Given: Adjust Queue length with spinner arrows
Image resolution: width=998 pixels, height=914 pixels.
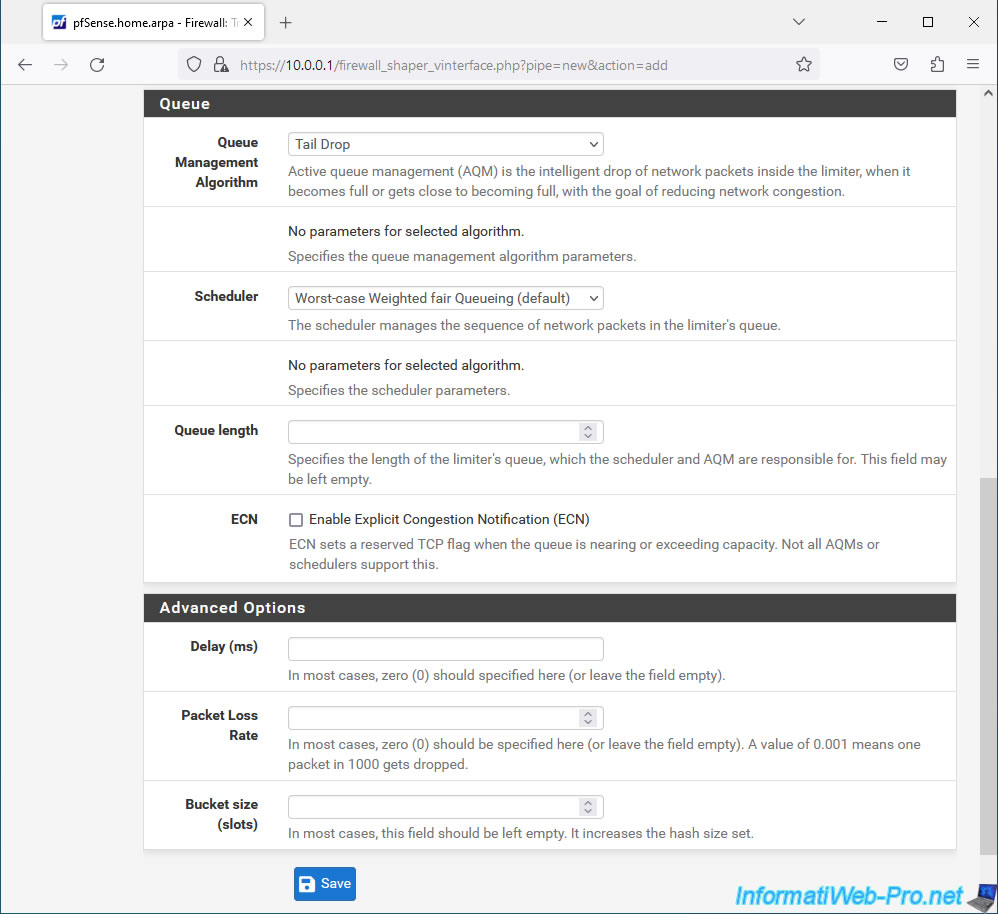Looking at the screenshot, I should (x=588, y=432).
